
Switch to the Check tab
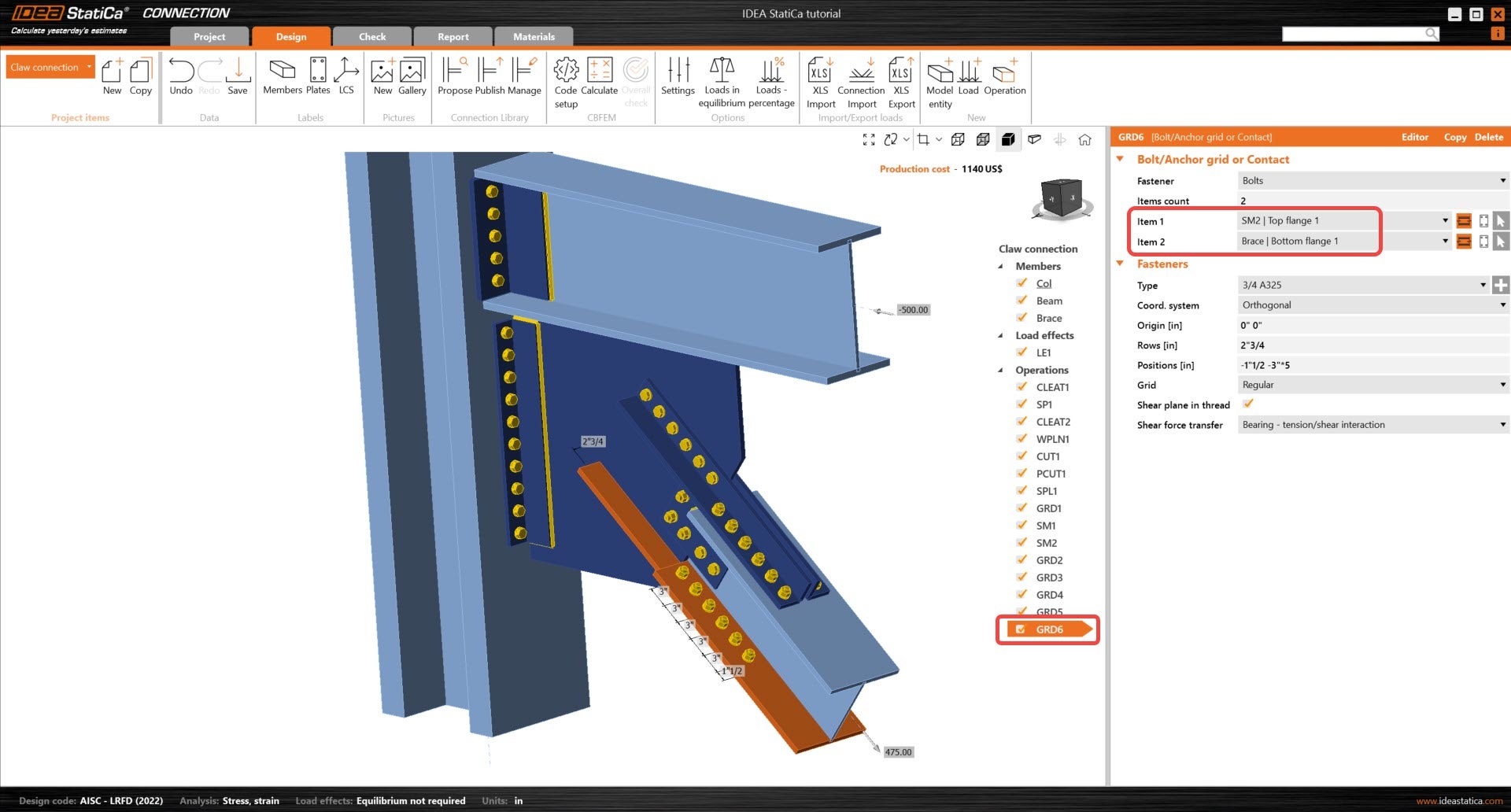(371, 36)
